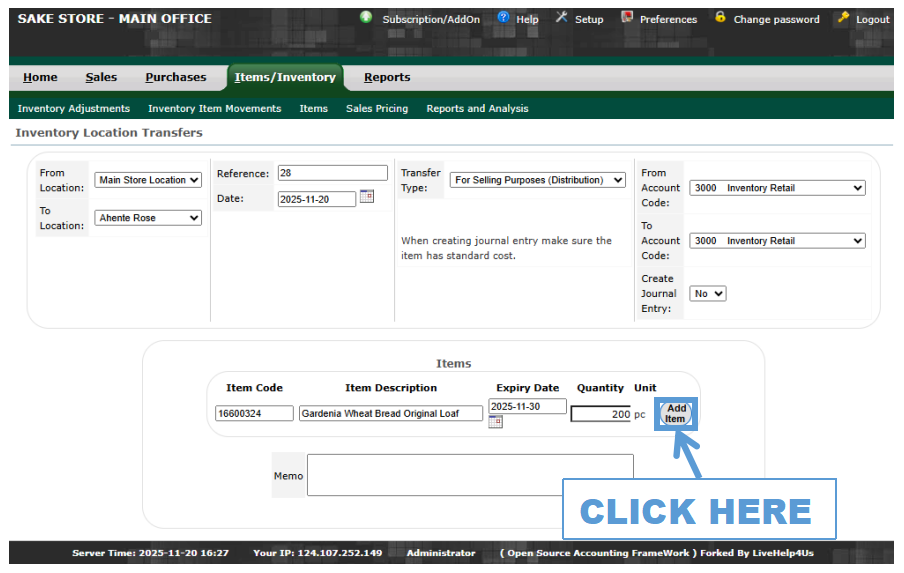The width and height of the screenshot is (904, 573).
Task: Open the To Location dropdown
Action: (x=148, y=218)
